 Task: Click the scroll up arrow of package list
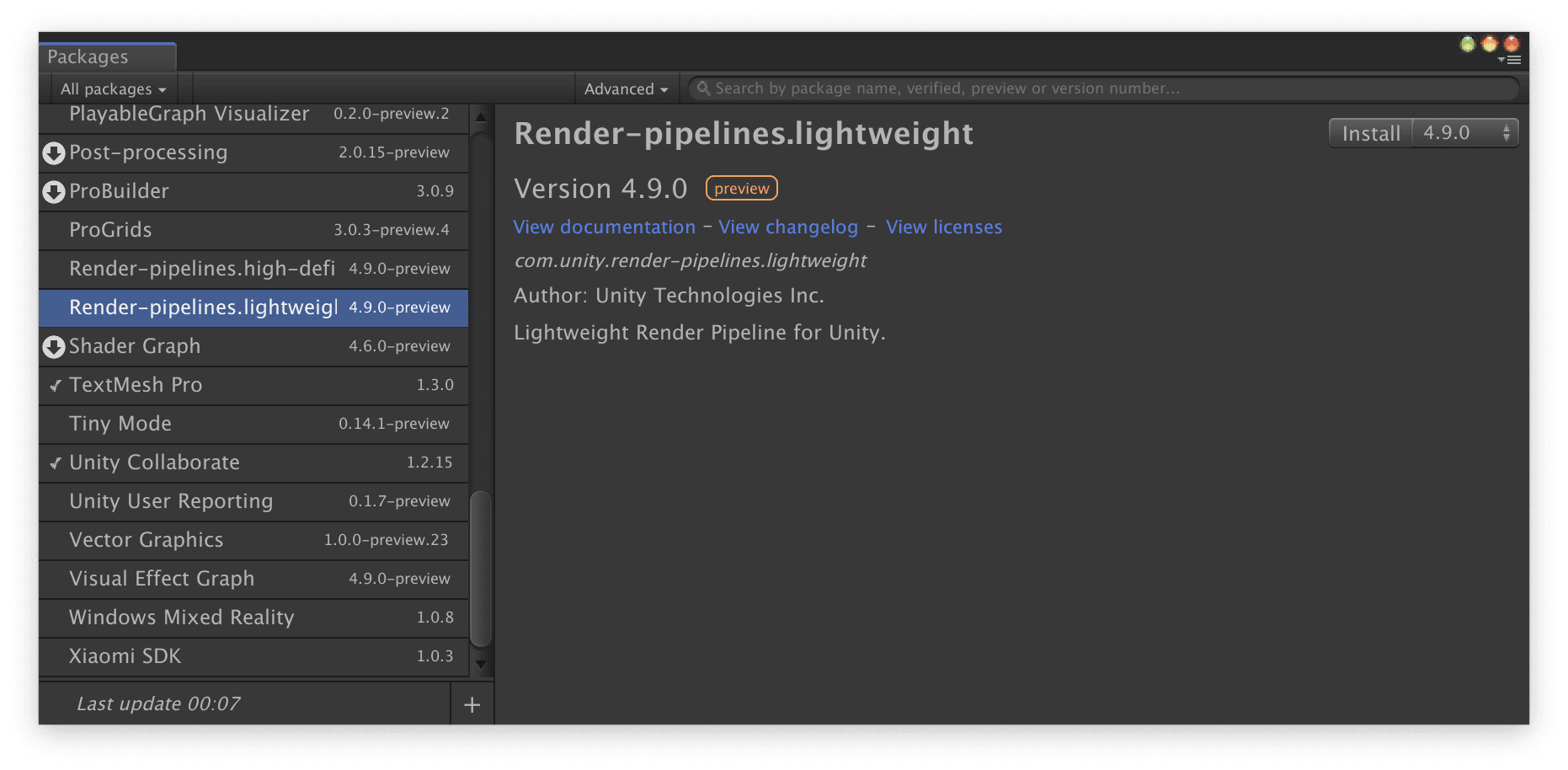(x=481, y=117)
